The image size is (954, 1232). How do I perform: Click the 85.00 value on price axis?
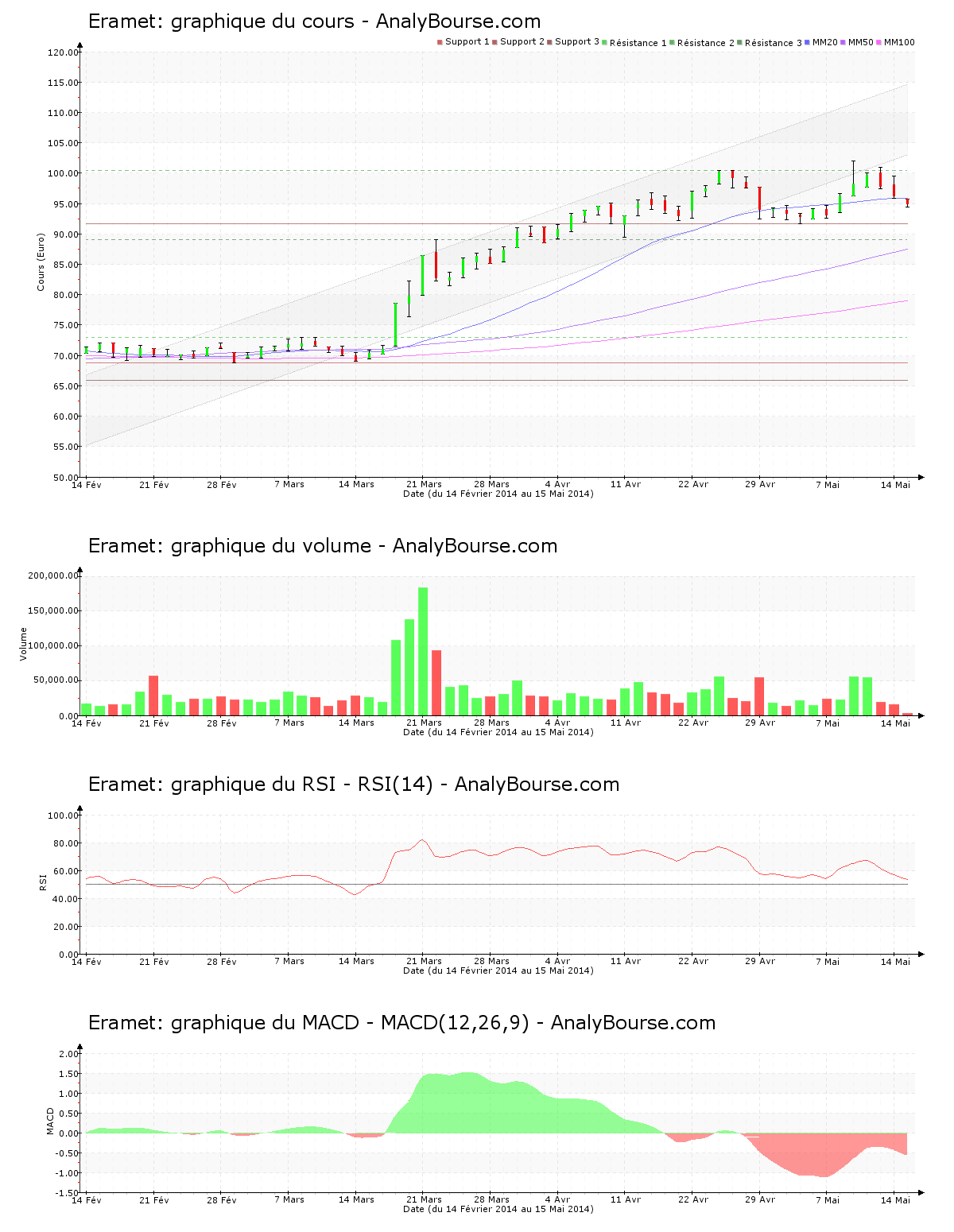pos(65,265)
